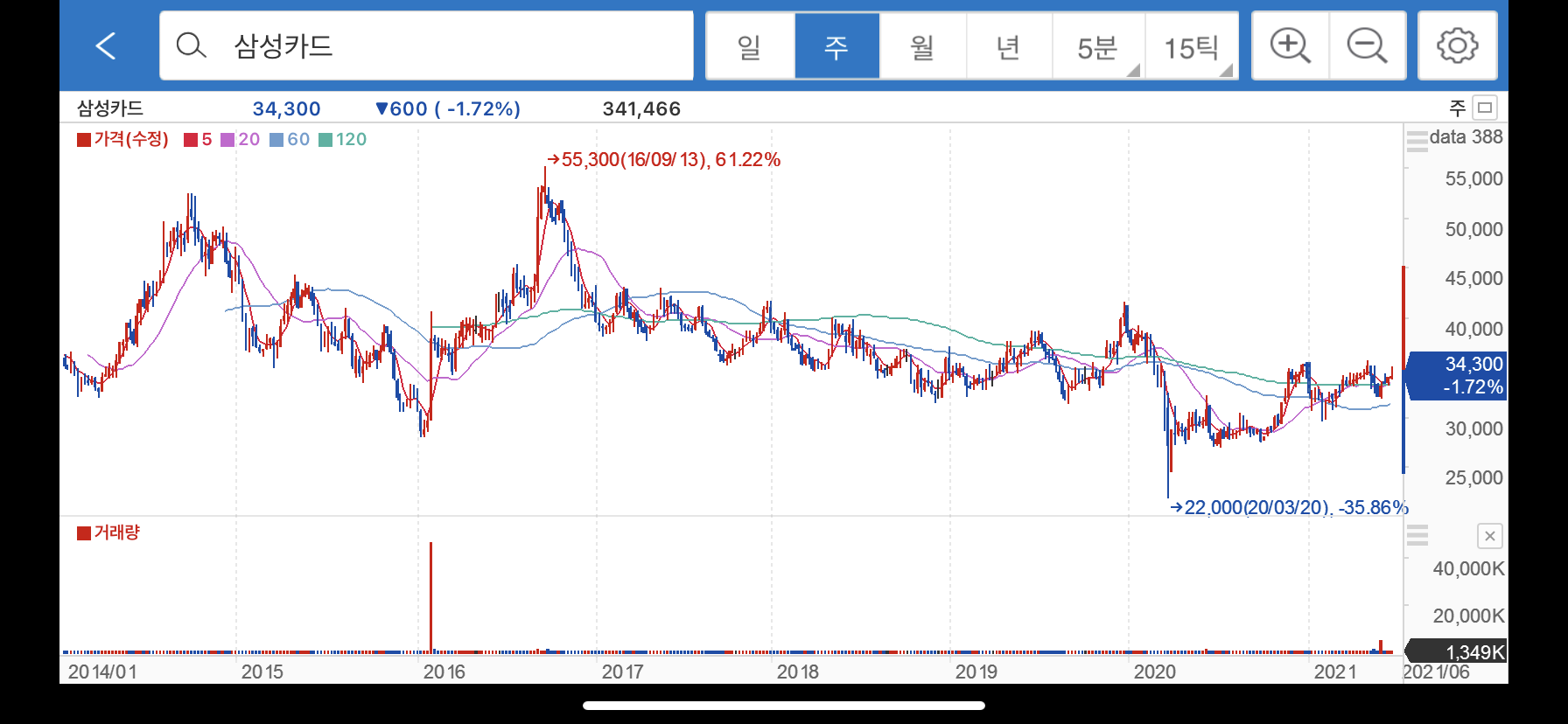The image size is (1568, 724).
Task: Toggle the 5-period moving average legend
Action: click(x=198, y=139)
